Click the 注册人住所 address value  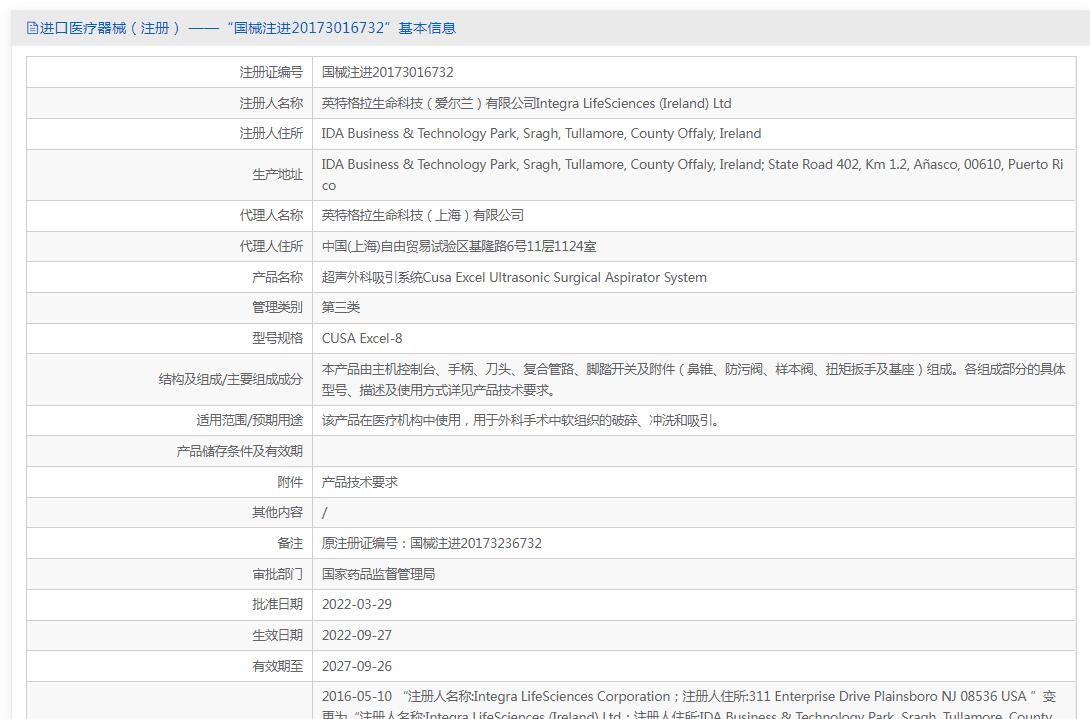[541, 134]
